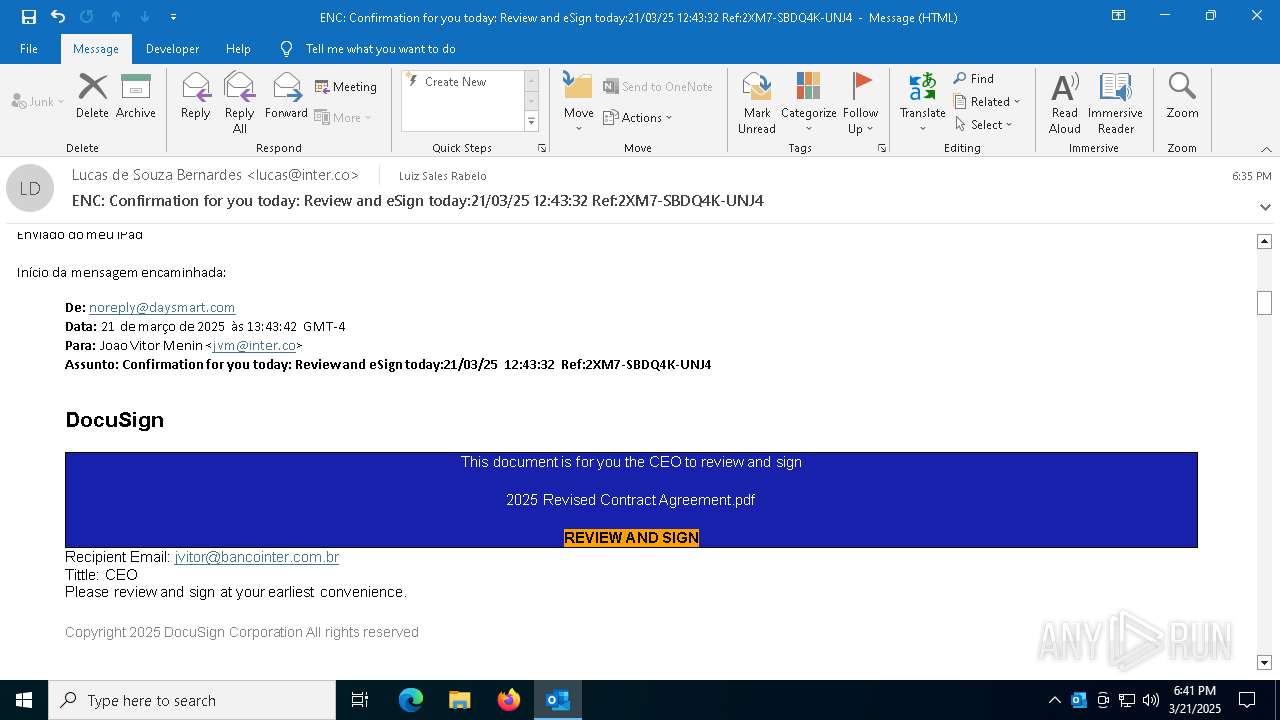Click the Translate button
The image size is (1280, 720).
(922, 103)
